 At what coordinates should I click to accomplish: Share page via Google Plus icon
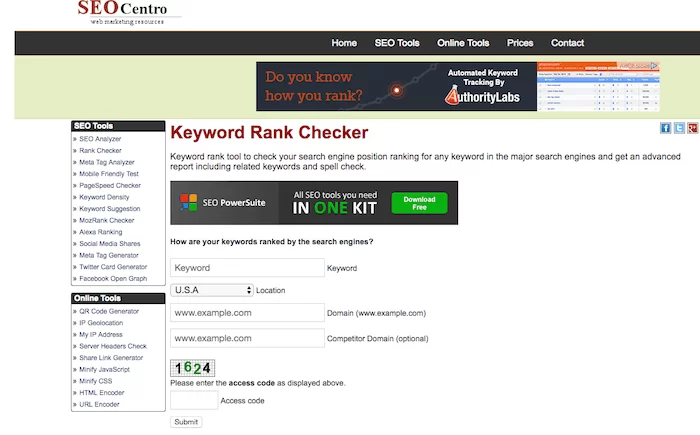coord(692,129)
